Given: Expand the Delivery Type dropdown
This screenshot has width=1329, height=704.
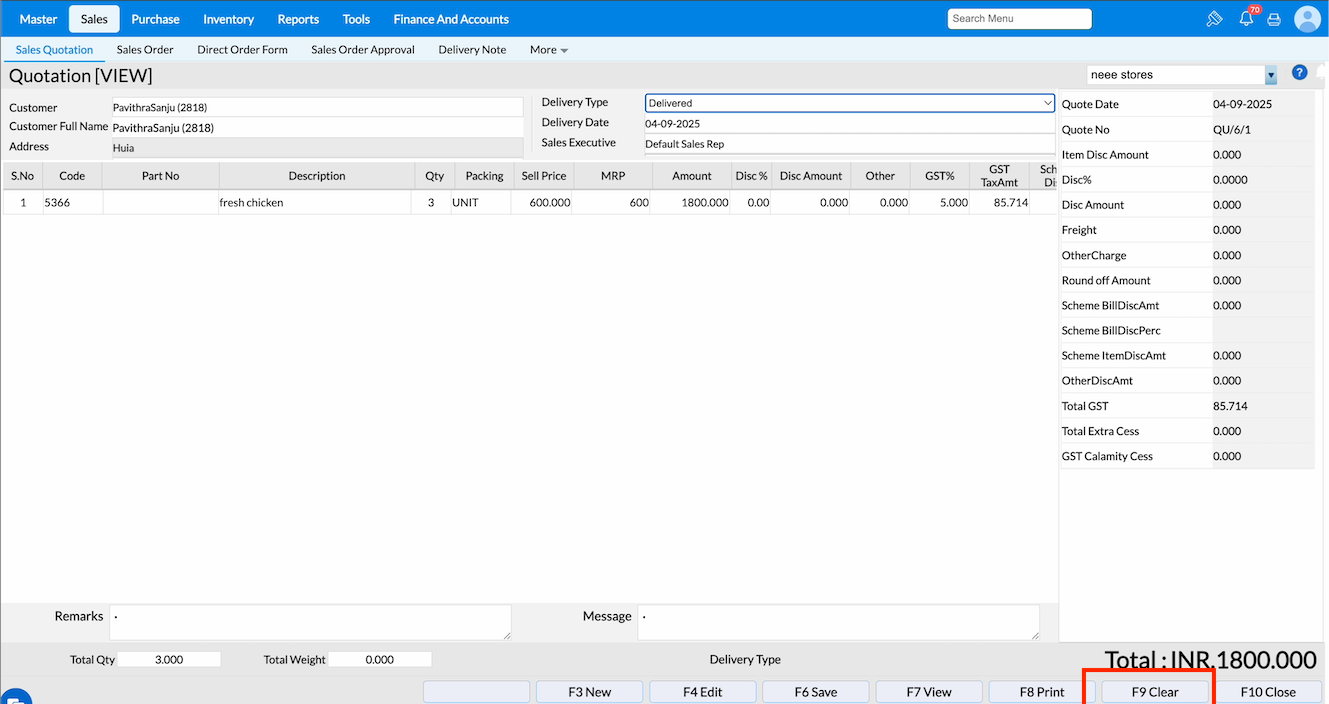Looking at the screenshot, I should [849, 103].
